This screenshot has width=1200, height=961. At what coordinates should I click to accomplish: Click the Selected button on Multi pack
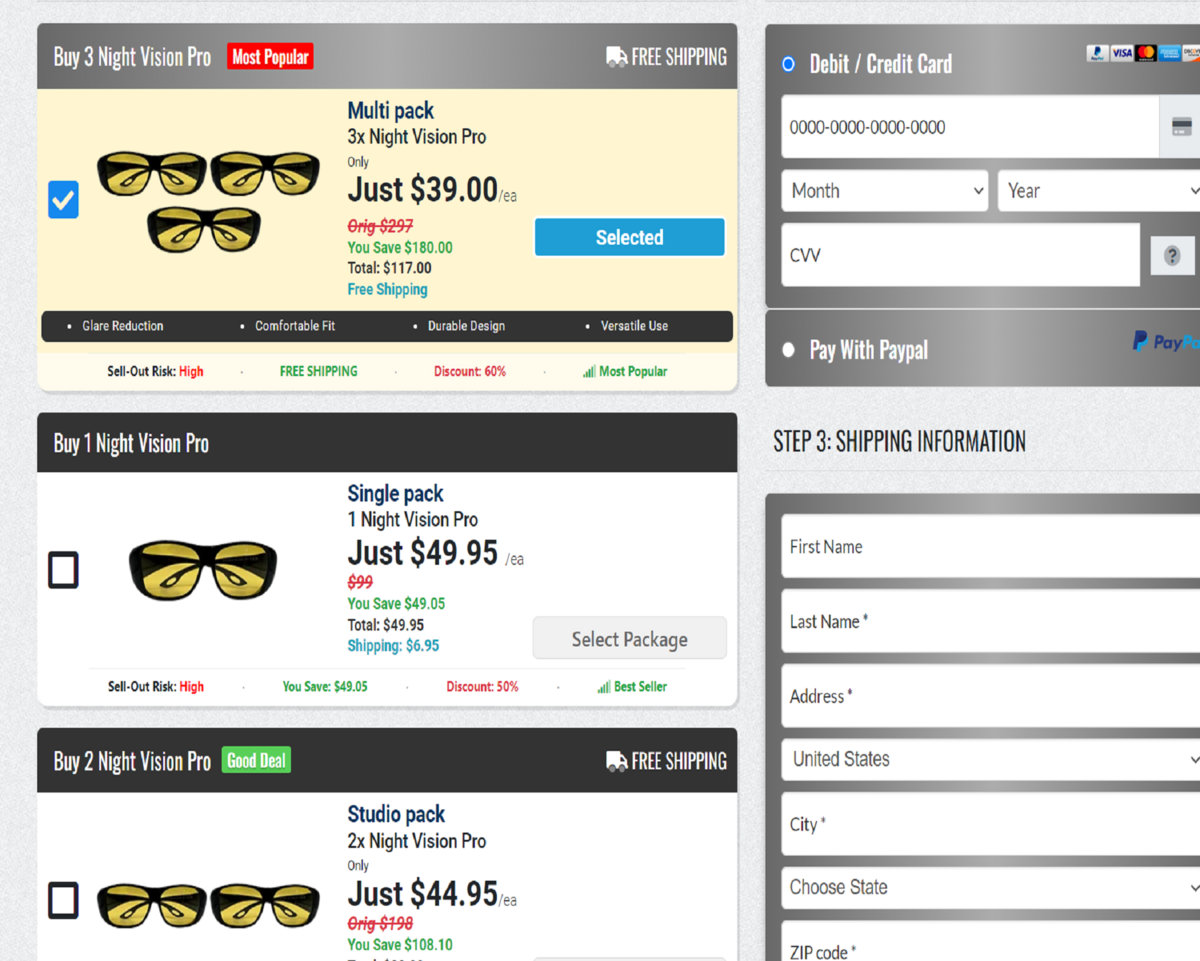[x=629, y=237]
